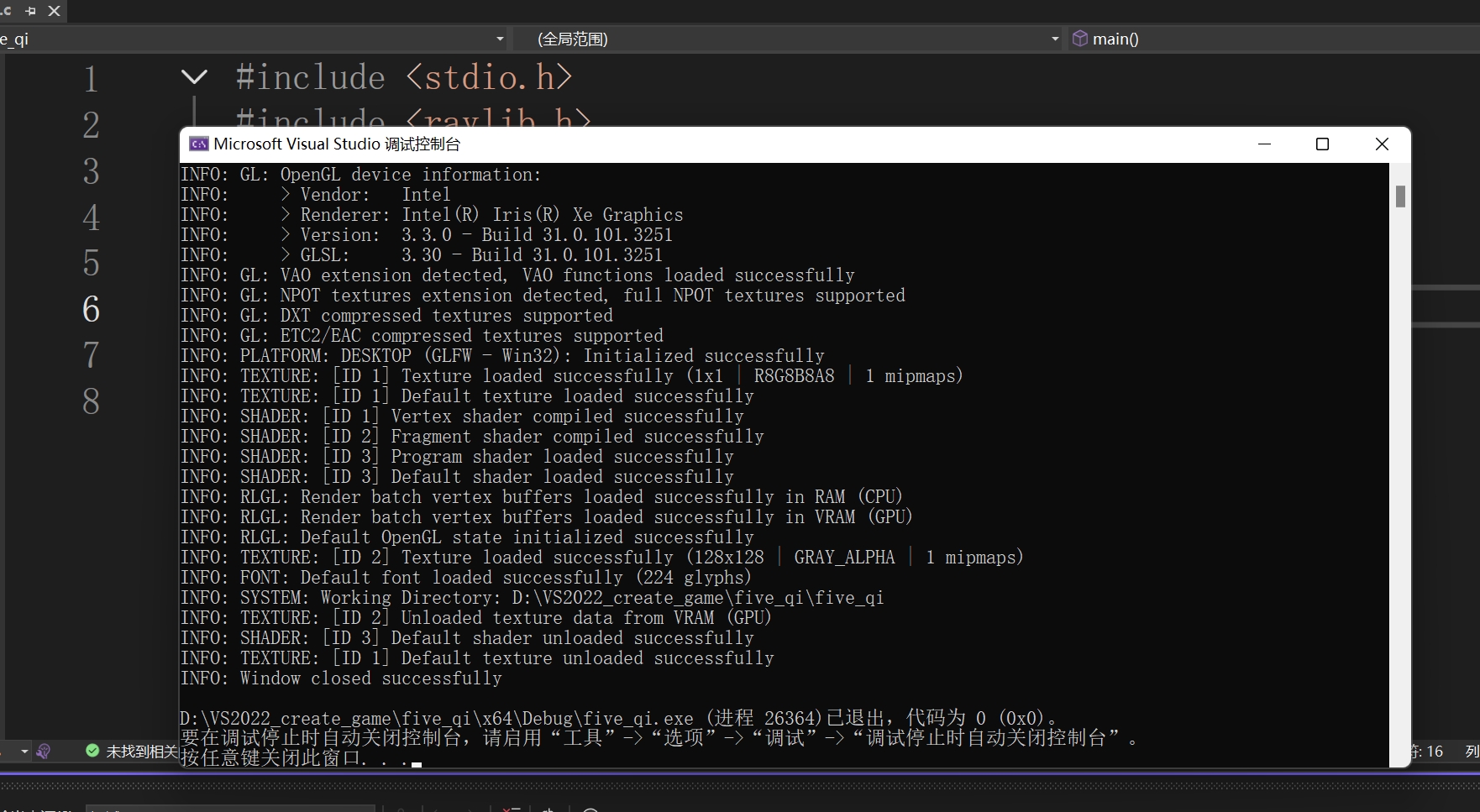Click the 按任意键关闭此窗口 prompt line
Image resolution: width=1480 pixels, height=812 pixels.
pyautogui.click(x=301, y=757)
